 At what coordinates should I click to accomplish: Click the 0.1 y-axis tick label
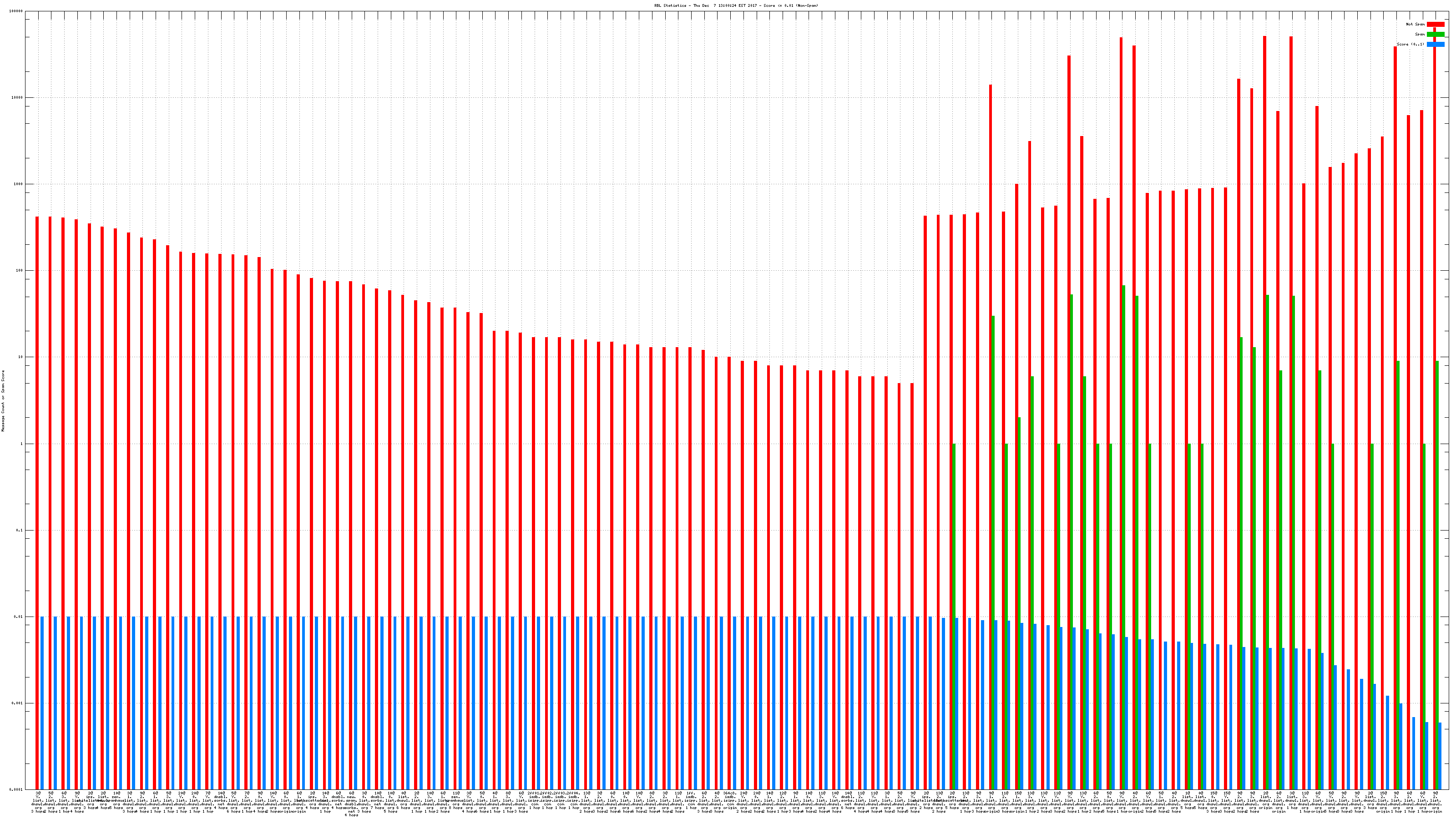(20, 530)
